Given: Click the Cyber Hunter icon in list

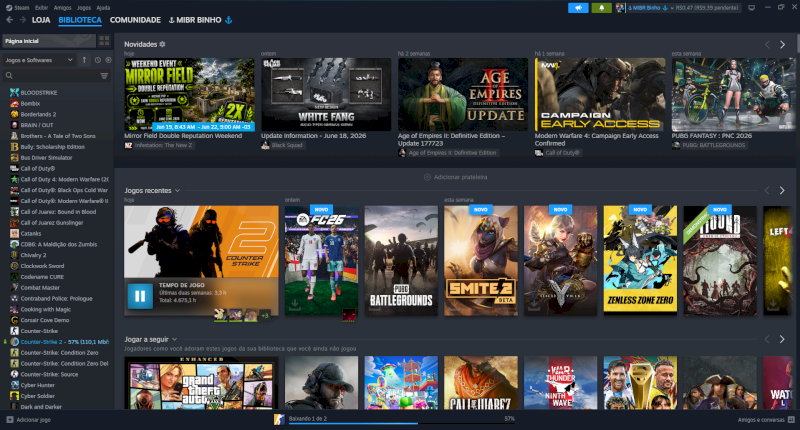Looking at the screenshot, I should (14, 385).
